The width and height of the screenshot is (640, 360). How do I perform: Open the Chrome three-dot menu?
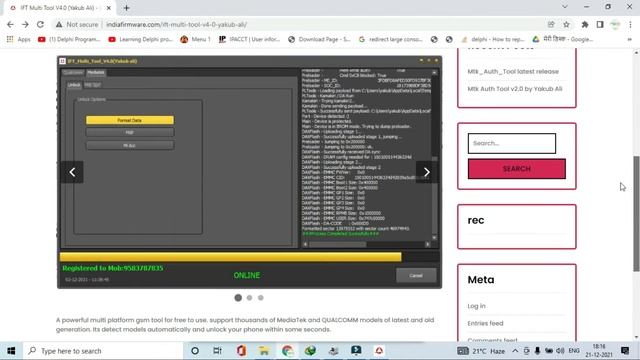pyautogui.click(x=630, y=24)
